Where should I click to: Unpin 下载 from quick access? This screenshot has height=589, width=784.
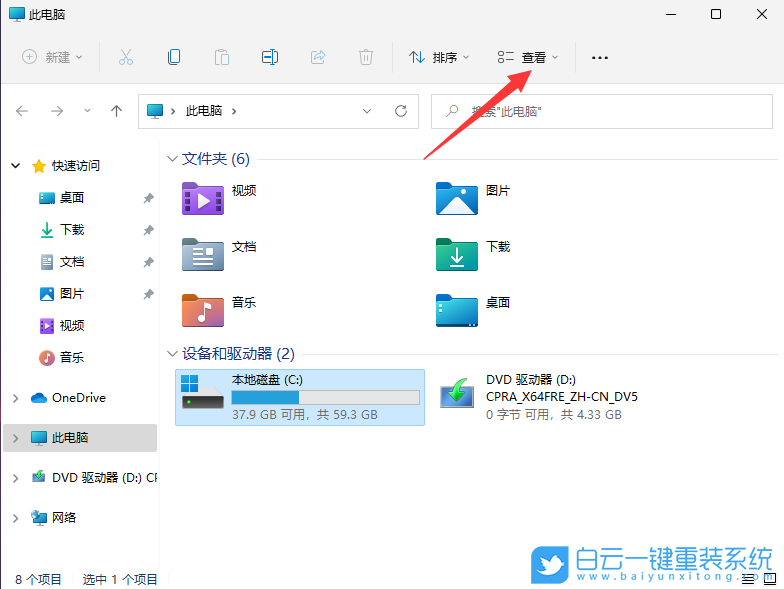[x=148, y=230]
